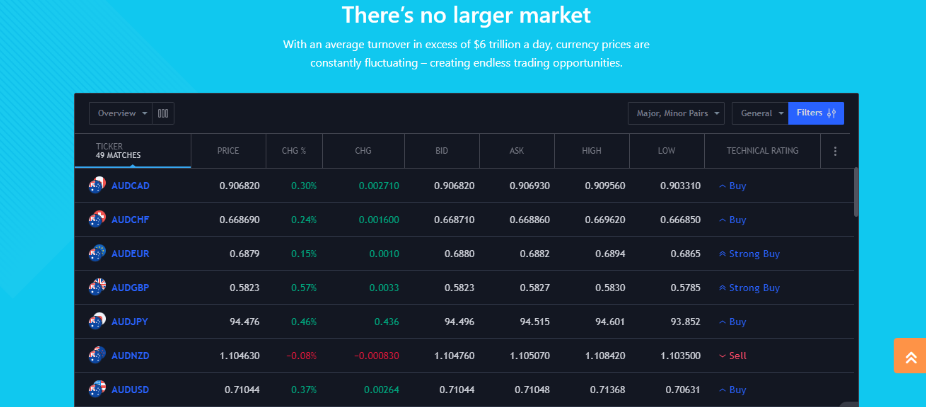Expand the Major, Minor Pairs dropdown
The width and height of the screenshot is (926, 407).
pos(675,114)
